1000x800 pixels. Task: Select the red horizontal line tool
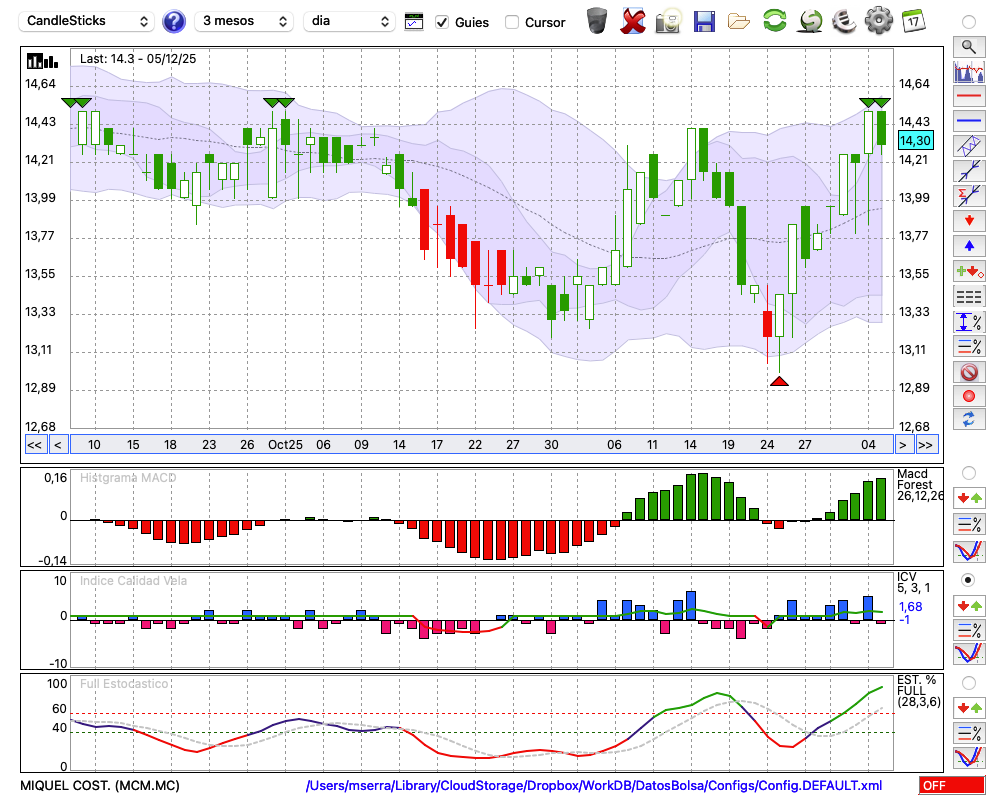pos(969,96)
